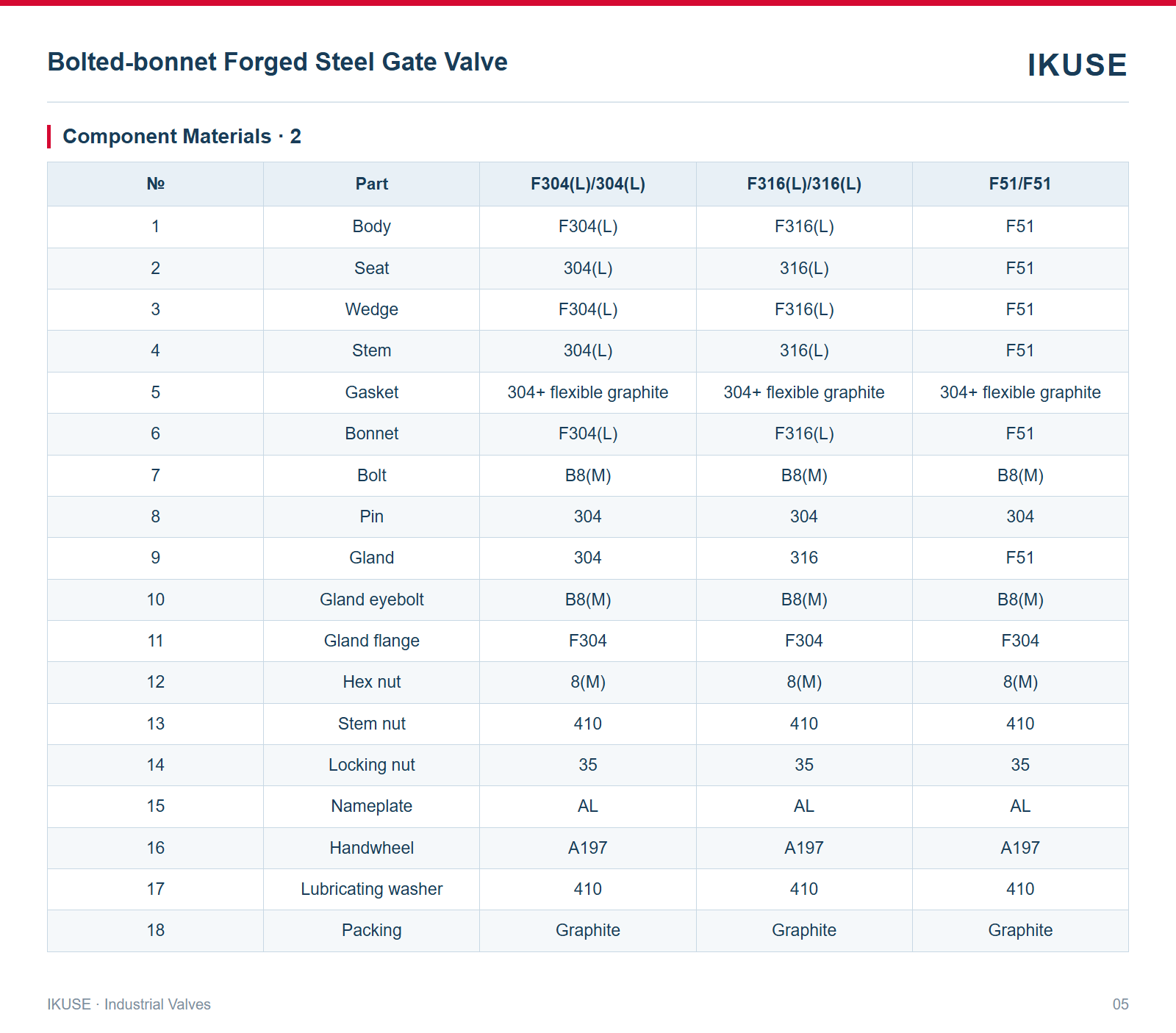The image size is (1176, 1033).
Task: Select the F304(L)/304(L) column header
Action: point(588,184)
